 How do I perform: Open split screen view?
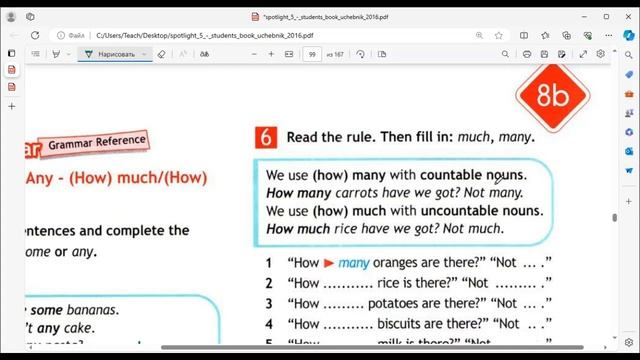pos(524,36)
